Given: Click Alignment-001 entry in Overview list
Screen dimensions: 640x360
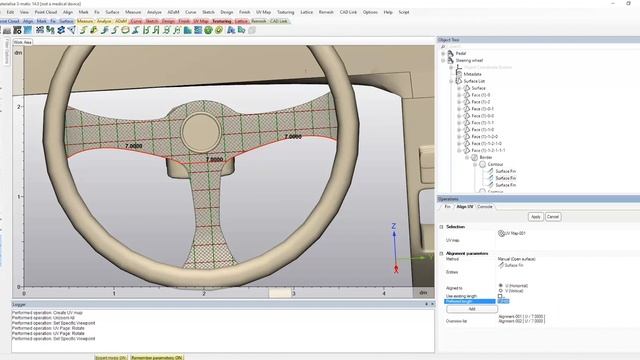Looking at the screenshot, I should tap(521, 317).
